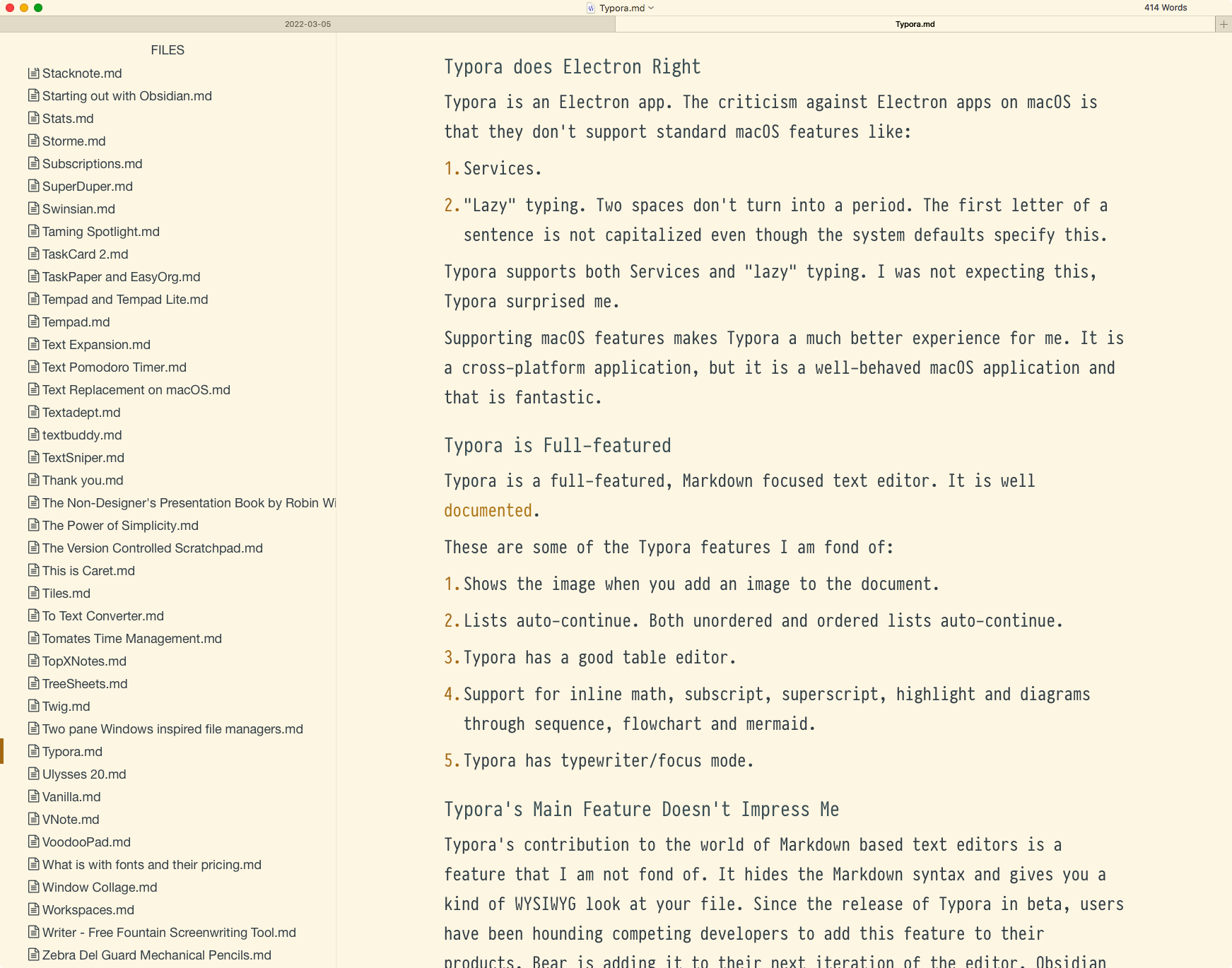Open Zebra Del Guard Mechanical Pencils.md
1232x968 pixels.
[x=157, y=955]
